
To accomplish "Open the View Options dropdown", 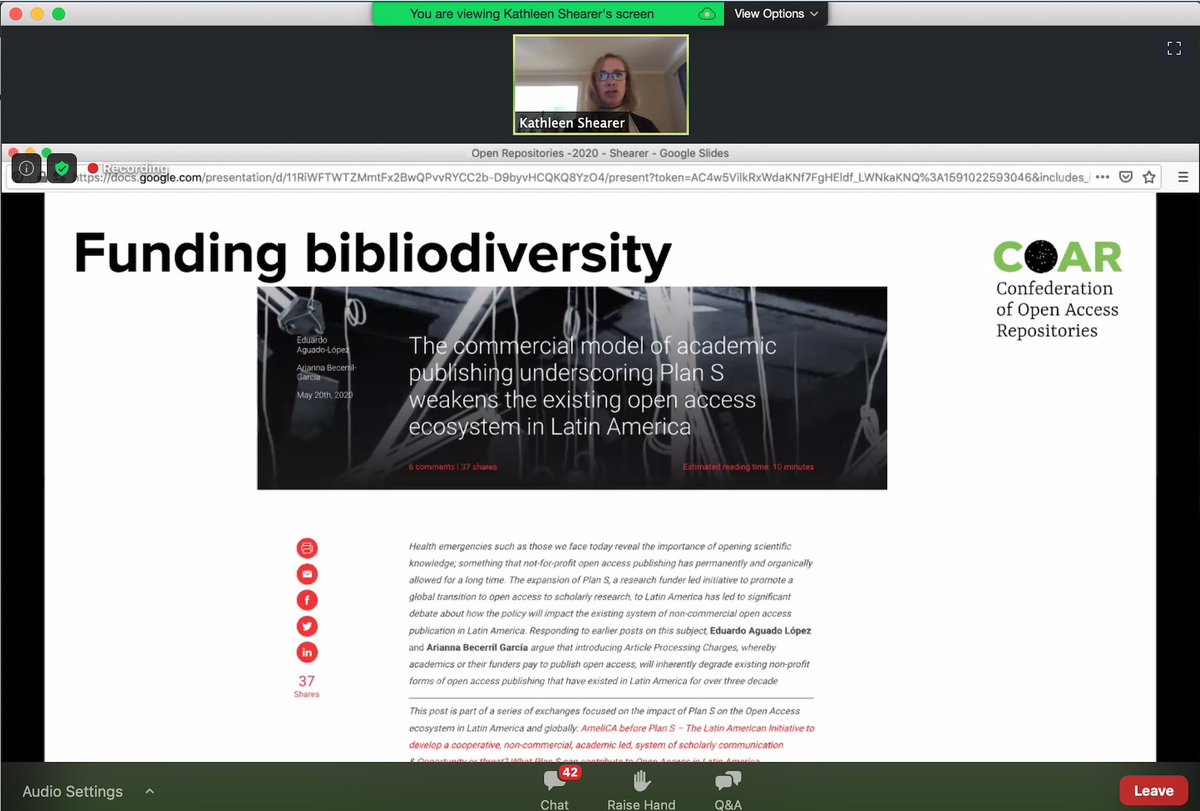I will [x=776, y=14].
